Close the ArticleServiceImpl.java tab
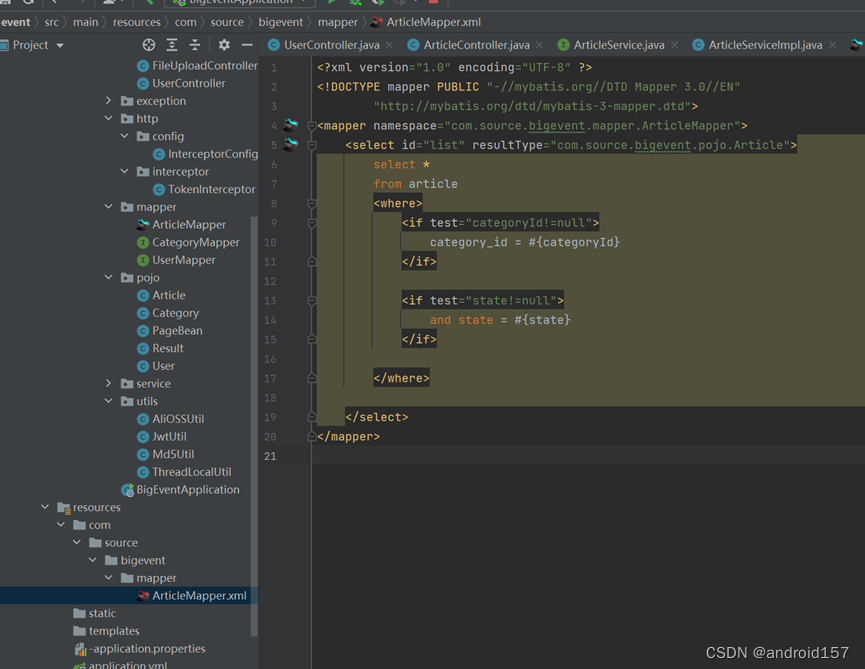The height and width of the screenshot is (669, 865). point(832,45)
